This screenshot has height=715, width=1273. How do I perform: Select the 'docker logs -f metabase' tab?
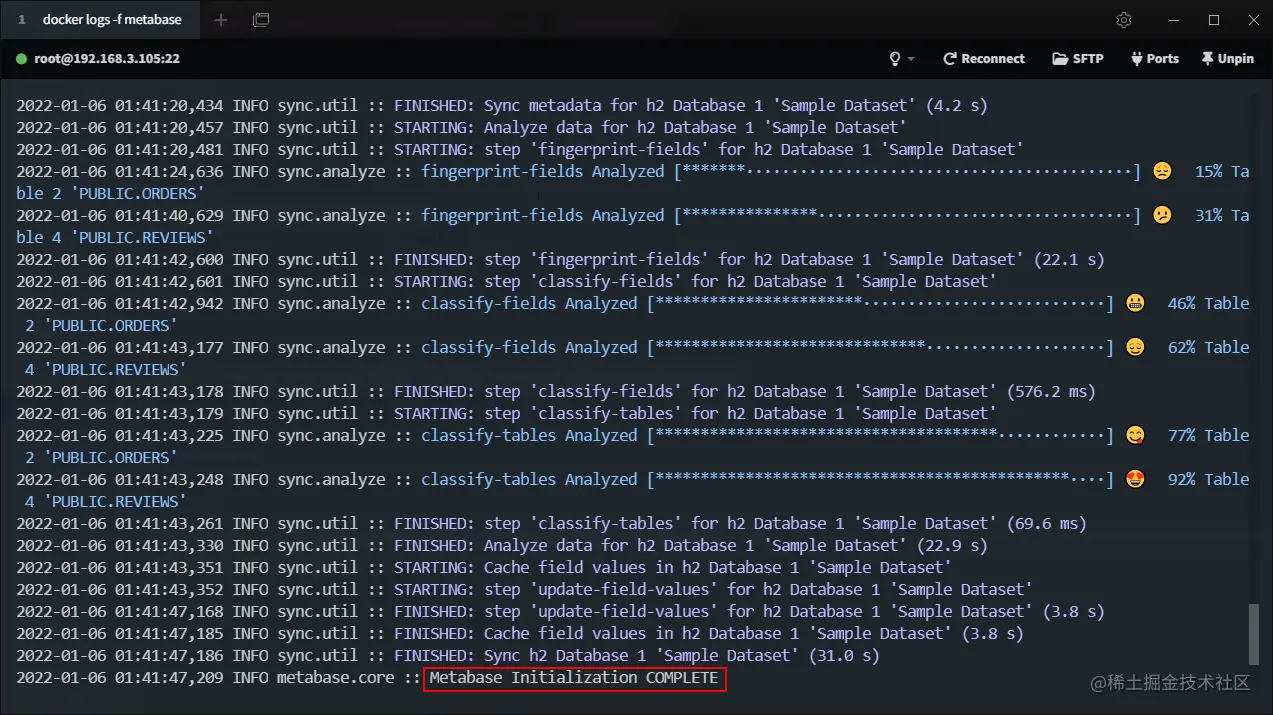tap(100, 20)
